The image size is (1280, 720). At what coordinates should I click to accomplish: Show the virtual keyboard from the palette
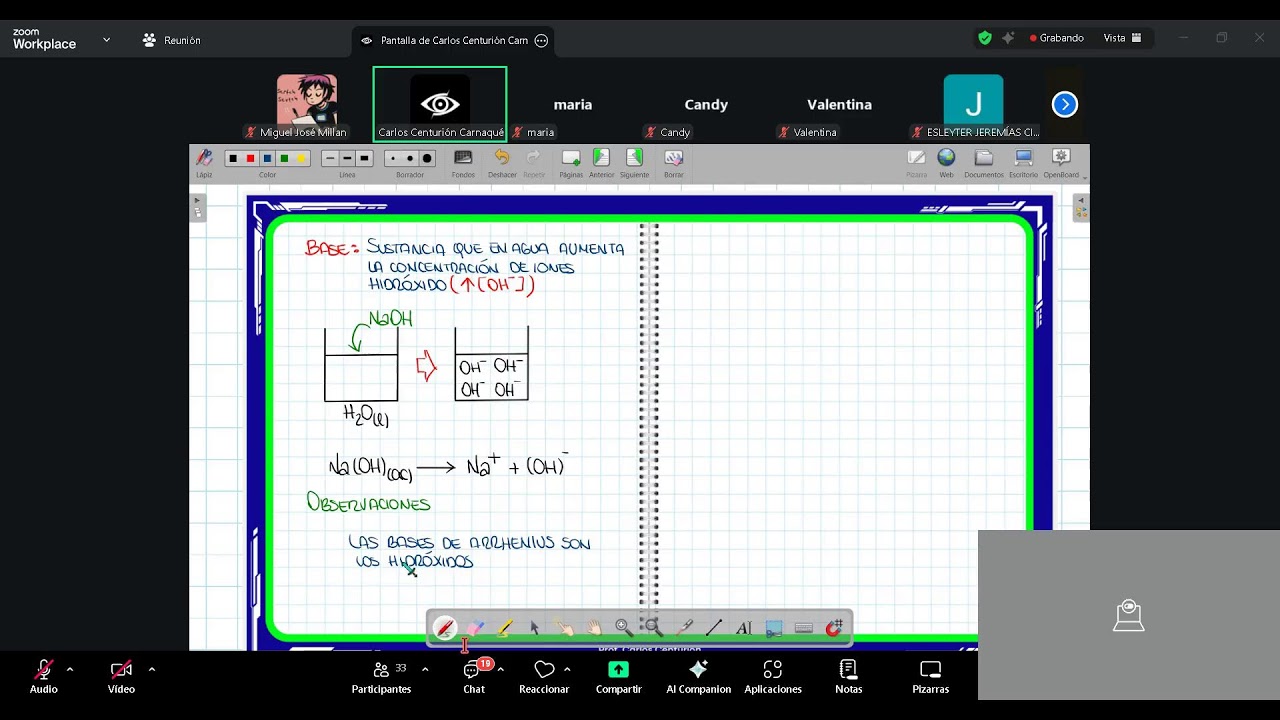804,628
